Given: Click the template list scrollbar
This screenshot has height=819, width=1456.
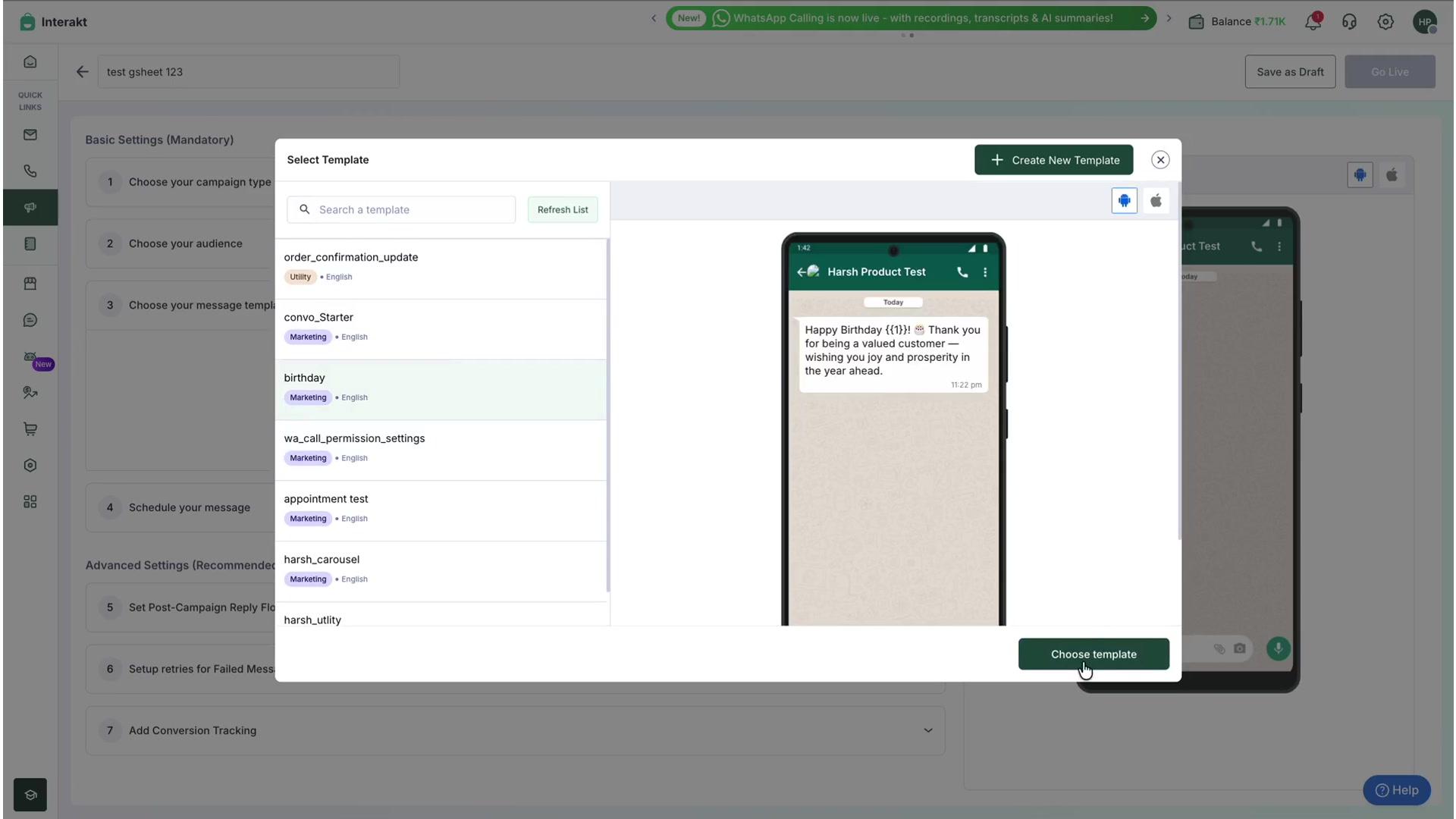Looking at the screenshot, I should click(608, 416).
